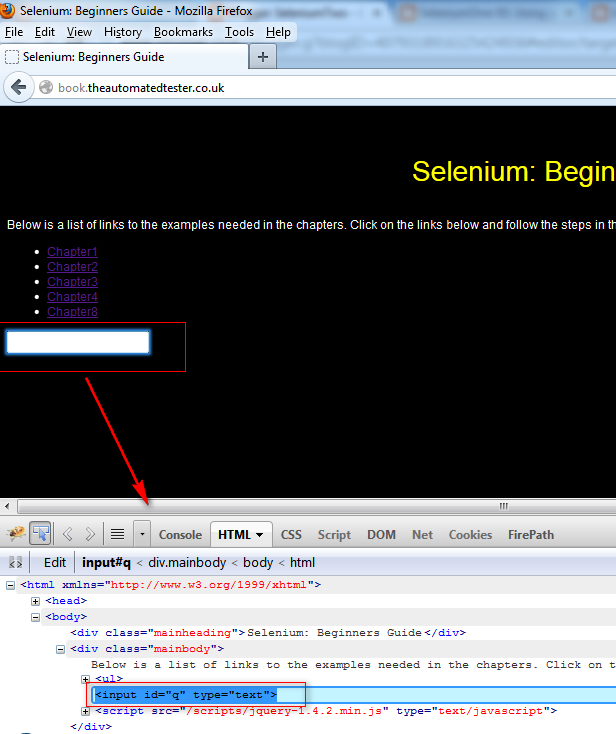The image size is (616, 734).
Task: Open a new tab with plus button
Action: (x=263, y=57)
